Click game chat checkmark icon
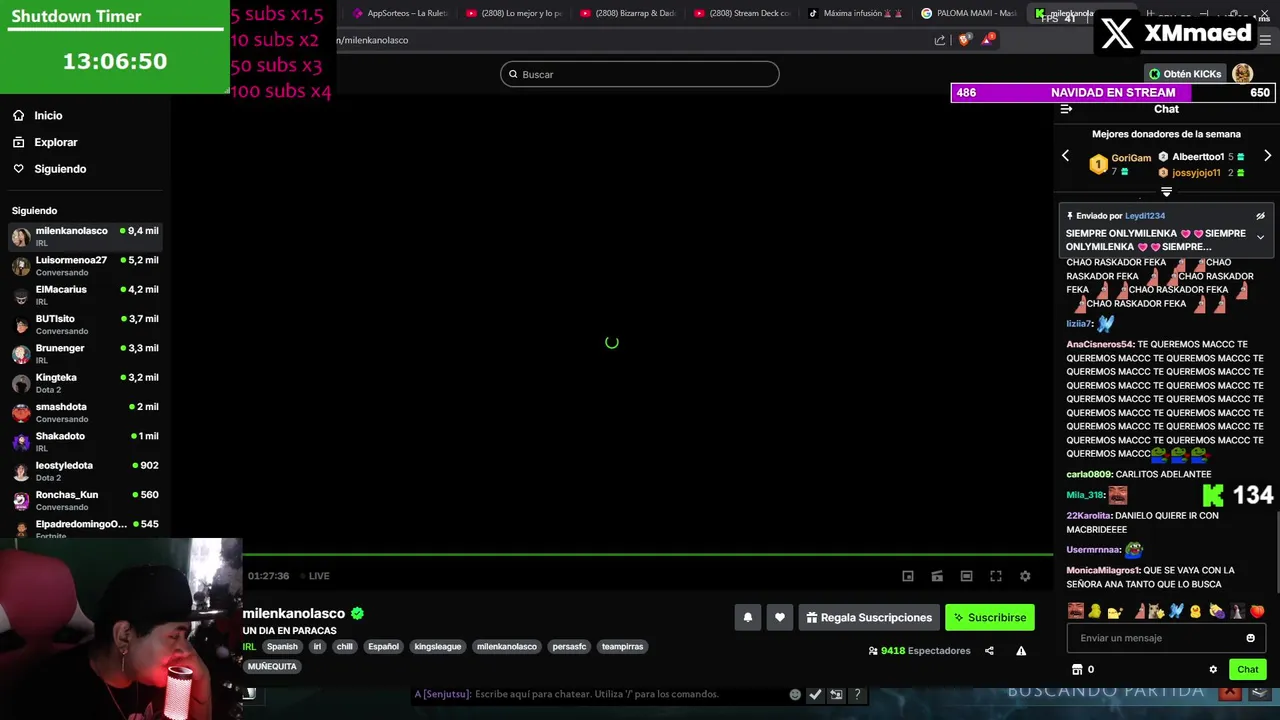Image resolution: width=1280 pixels, height=720 pixels. [815, 694]
